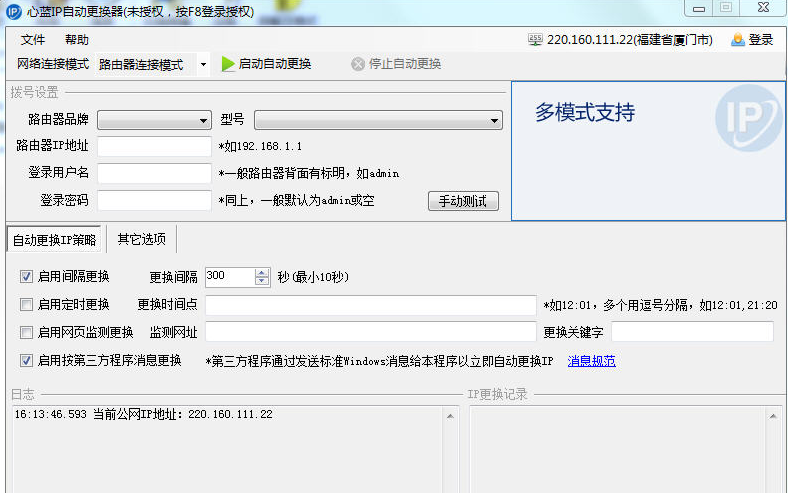
Task: Click the hint text *如192.168.1.1
Action: (x=260, y=146)
